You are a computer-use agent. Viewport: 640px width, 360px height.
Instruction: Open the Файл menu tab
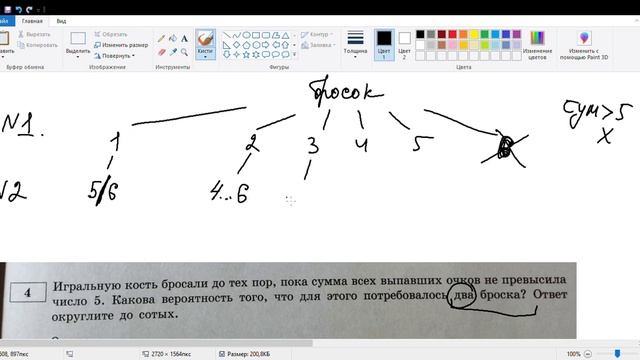(6, 21)
